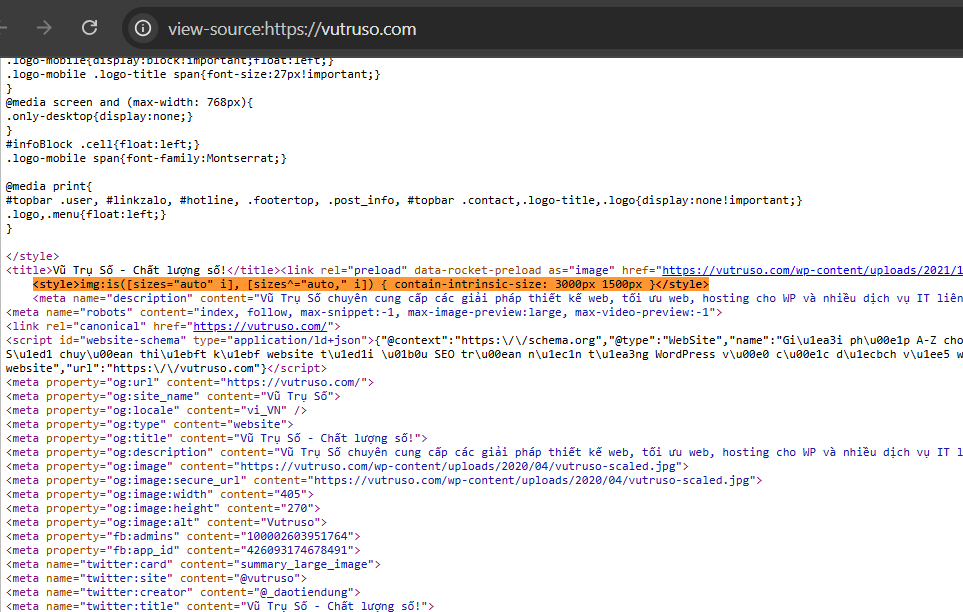The image size is (963, 612).
Task: Click the browser Forward arrow
Action: pyautogui.click(x=44, y=28)
